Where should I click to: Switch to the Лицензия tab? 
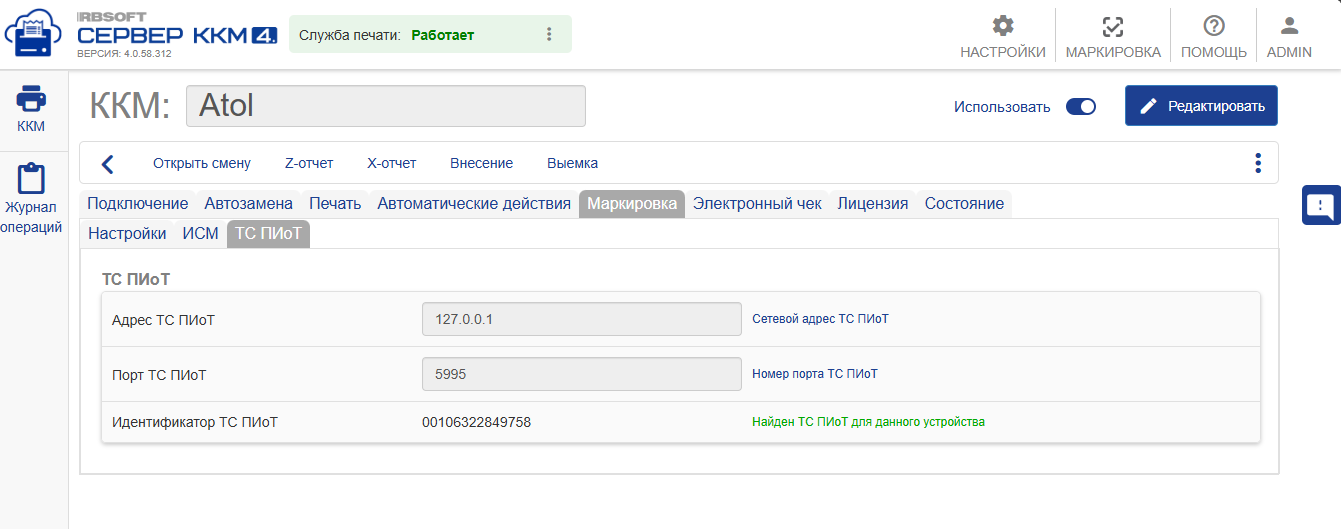tap(872, 204)
